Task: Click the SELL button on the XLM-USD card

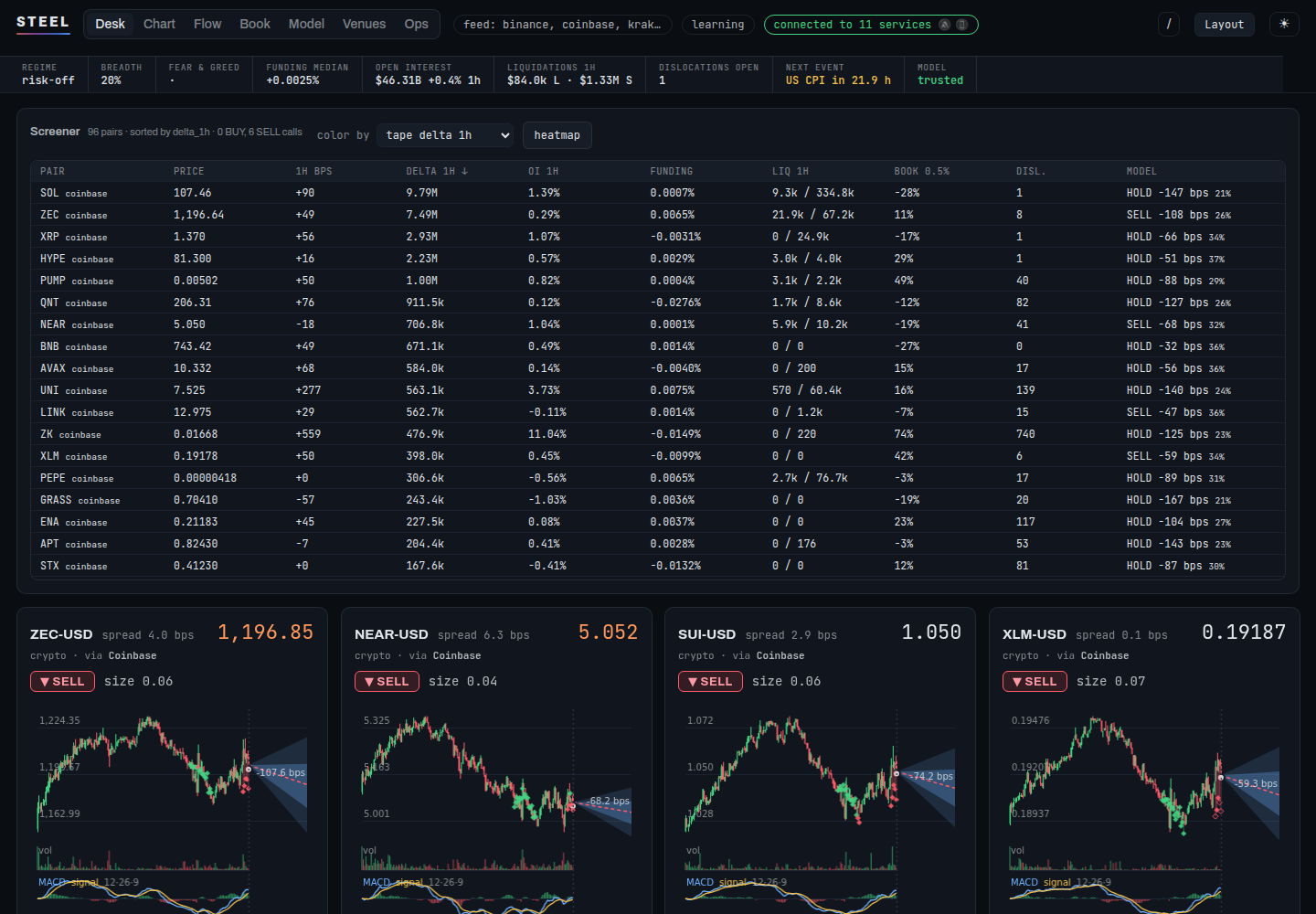Action: [x=1035, y=681]
